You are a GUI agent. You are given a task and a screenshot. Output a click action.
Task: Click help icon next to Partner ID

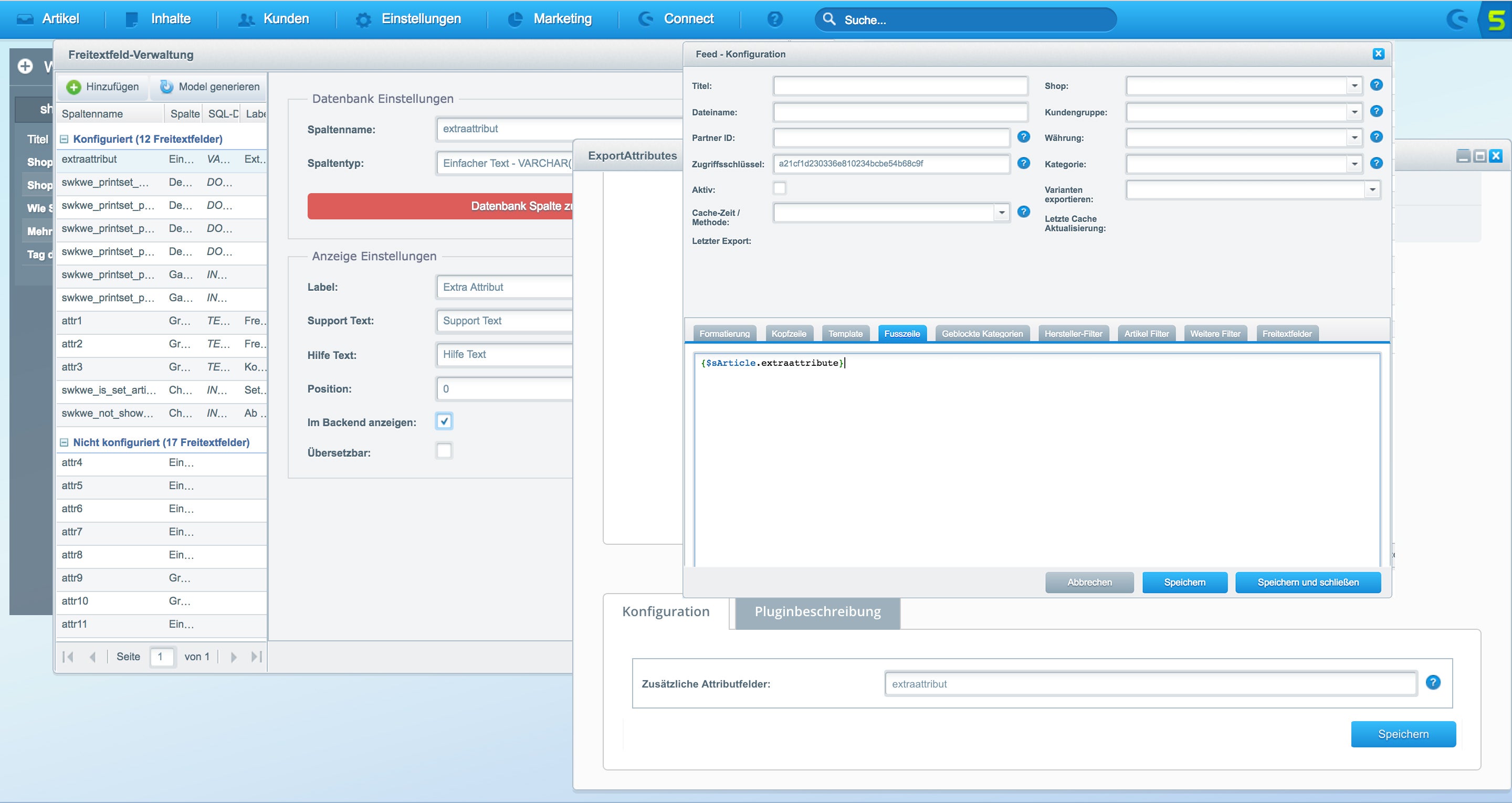(x=1024, y=137)
